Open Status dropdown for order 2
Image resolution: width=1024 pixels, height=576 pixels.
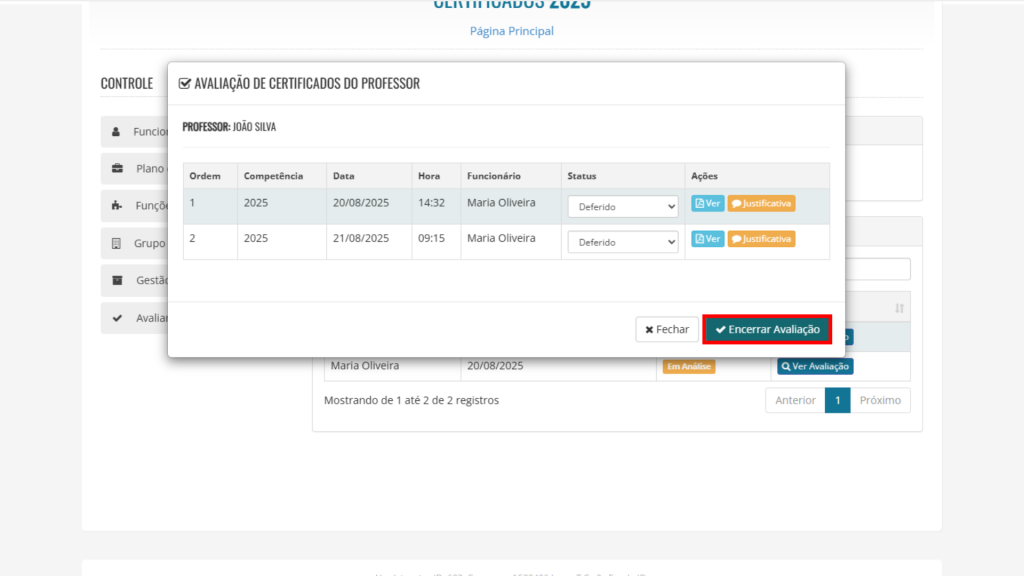[x=623, y=242]
